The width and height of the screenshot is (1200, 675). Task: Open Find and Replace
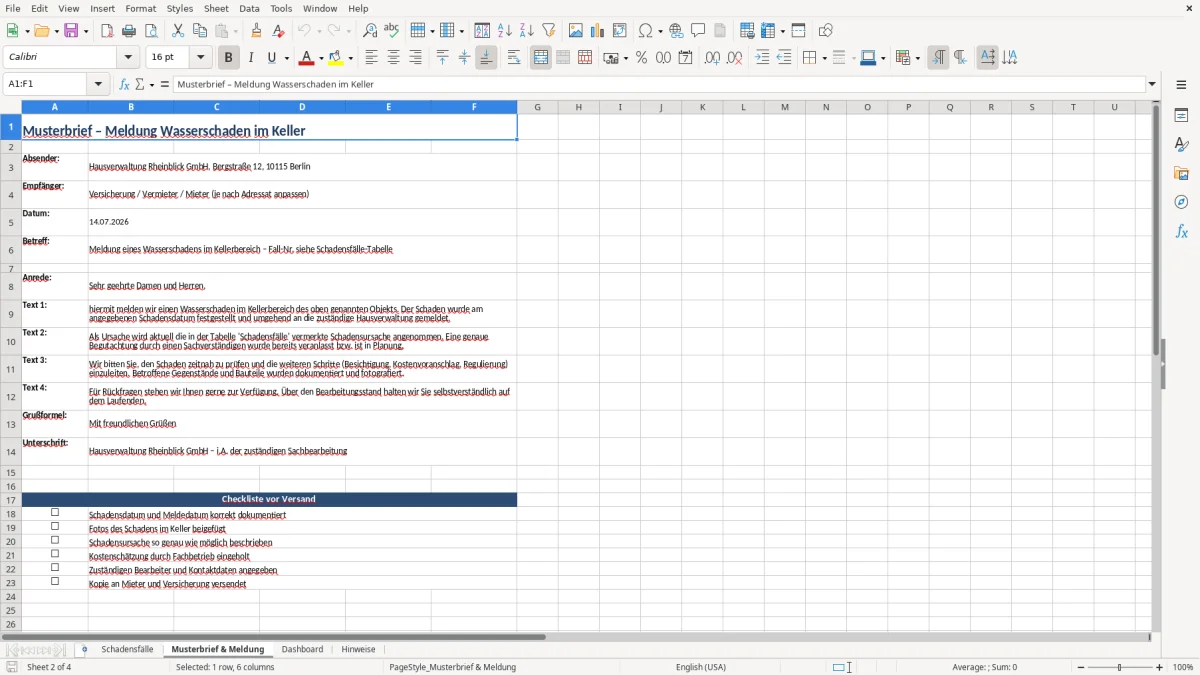pos(370,31)
